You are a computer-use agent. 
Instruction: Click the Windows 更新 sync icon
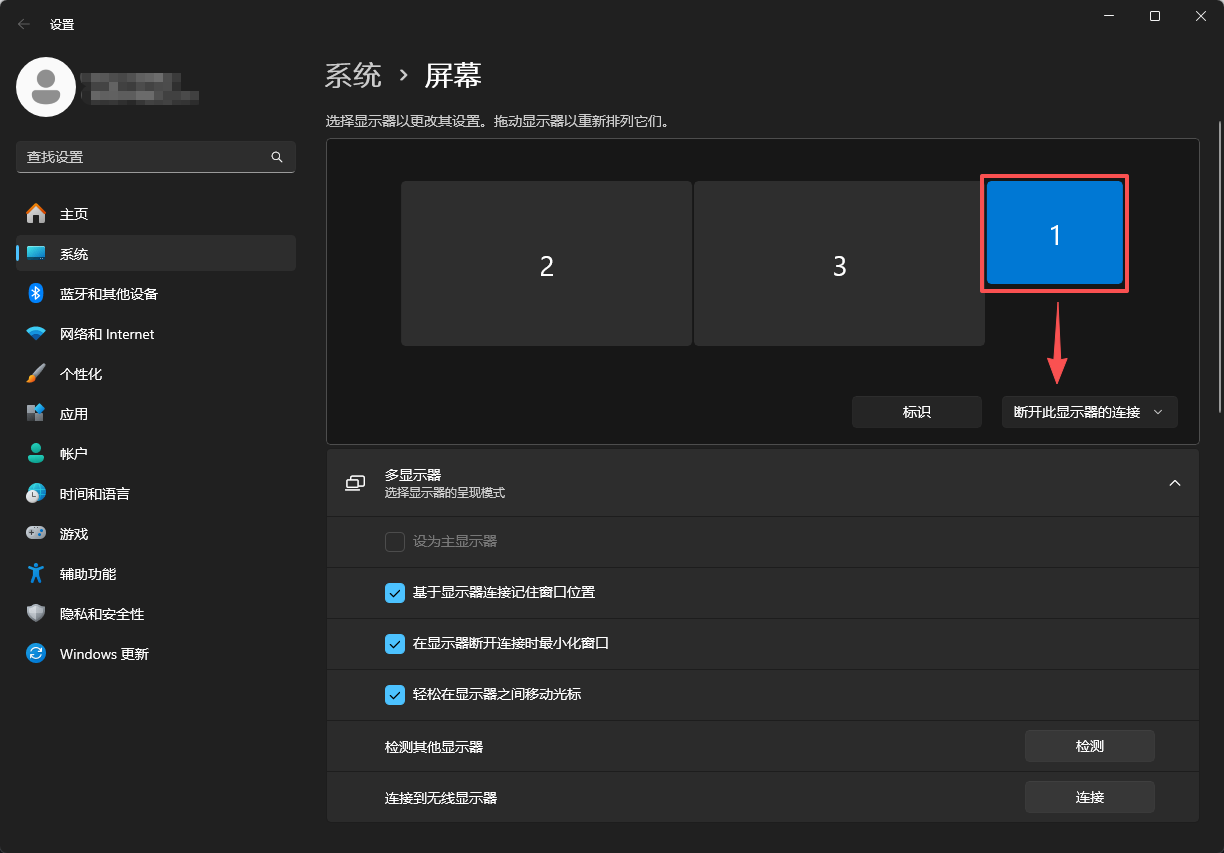click(36, 654)
